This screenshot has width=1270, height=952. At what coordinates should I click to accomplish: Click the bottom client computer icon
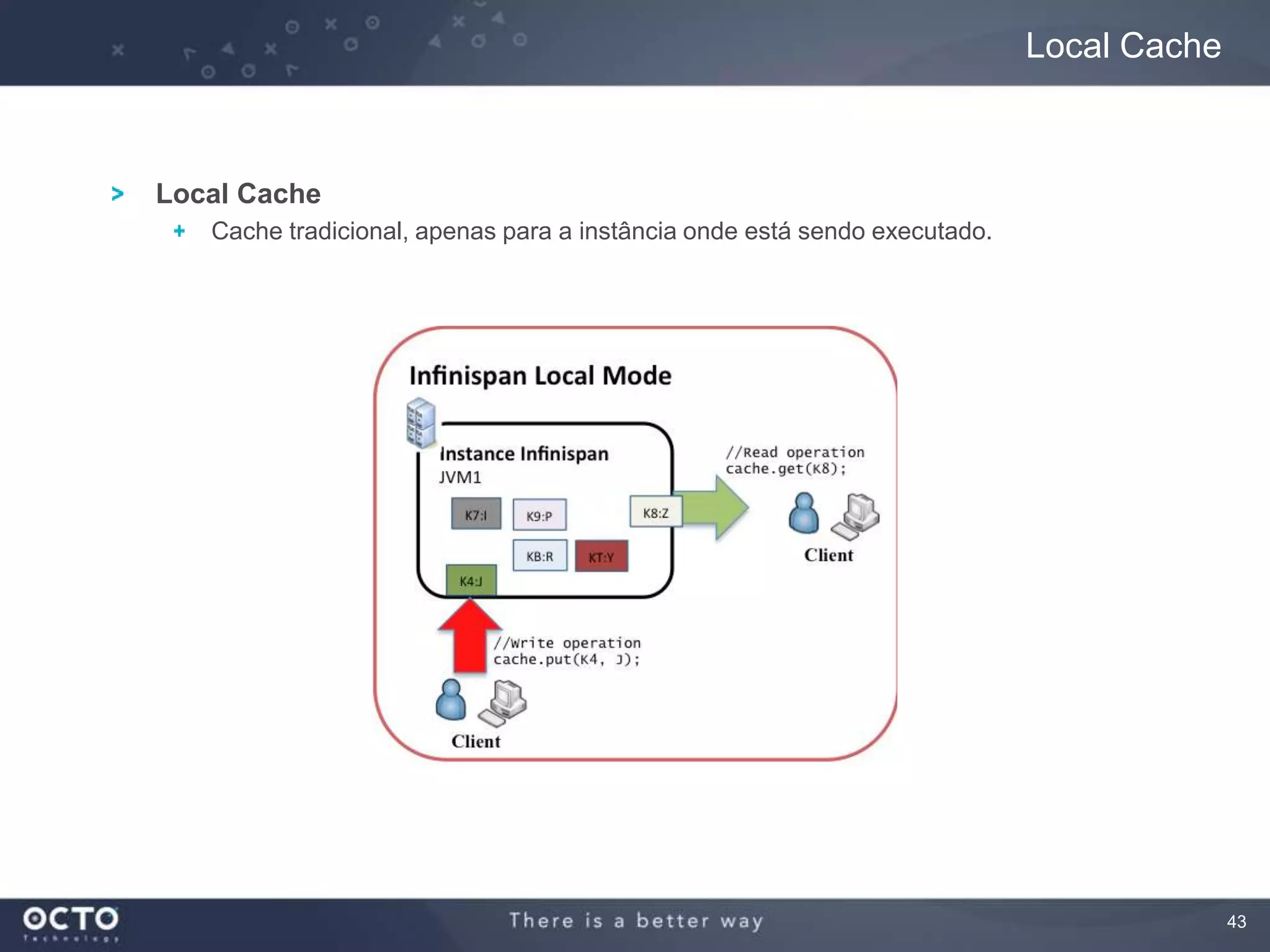[x=502, y=703]
